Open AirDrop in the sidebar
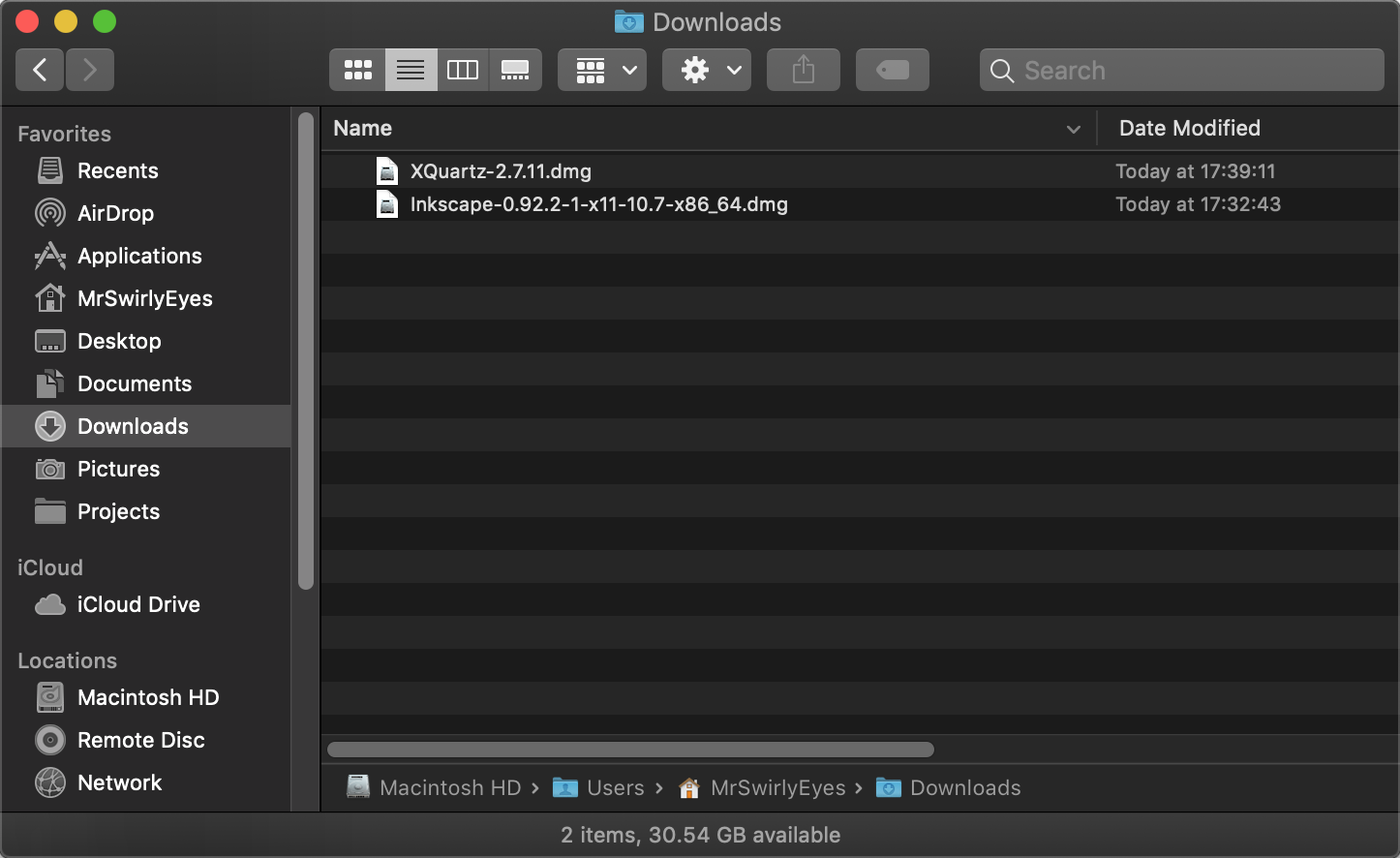 (x=115, y=213)
